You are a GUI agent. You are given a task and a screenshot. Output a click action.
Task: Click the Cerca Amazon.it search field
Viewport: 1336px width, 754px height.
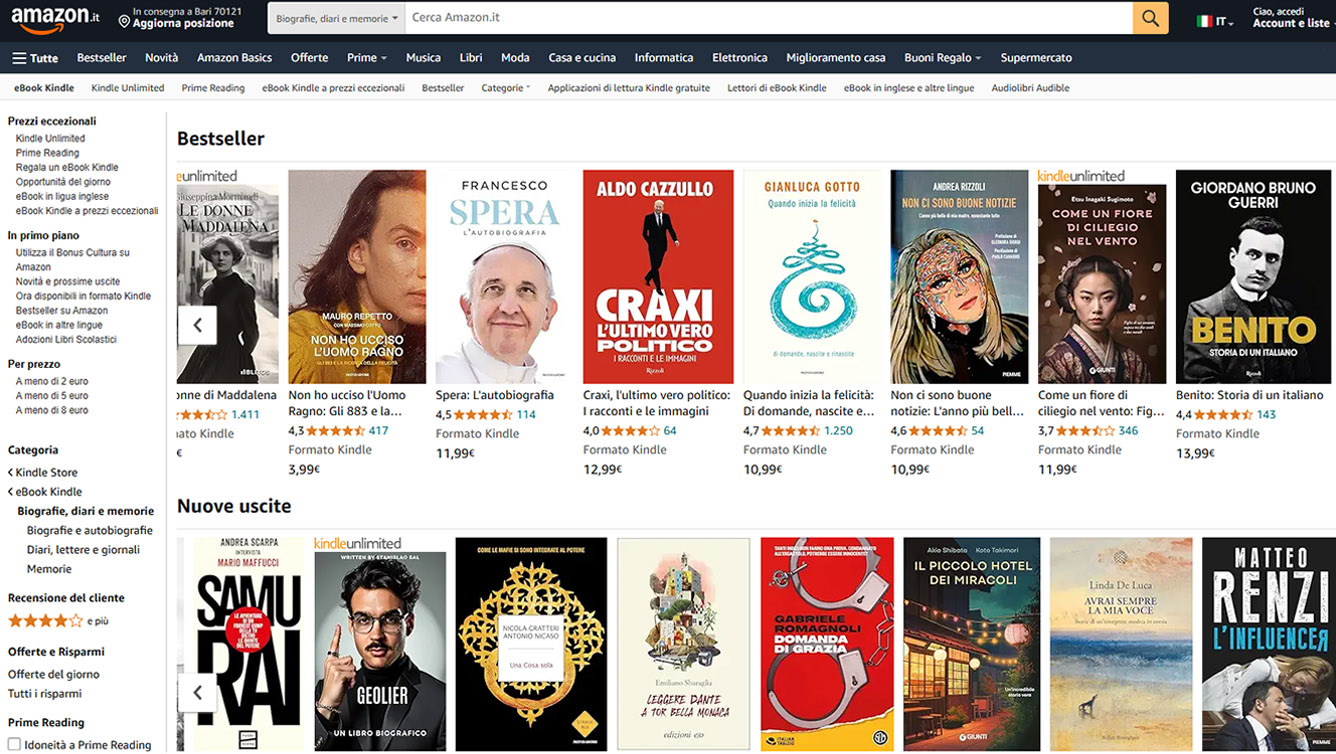pos(768,18)
